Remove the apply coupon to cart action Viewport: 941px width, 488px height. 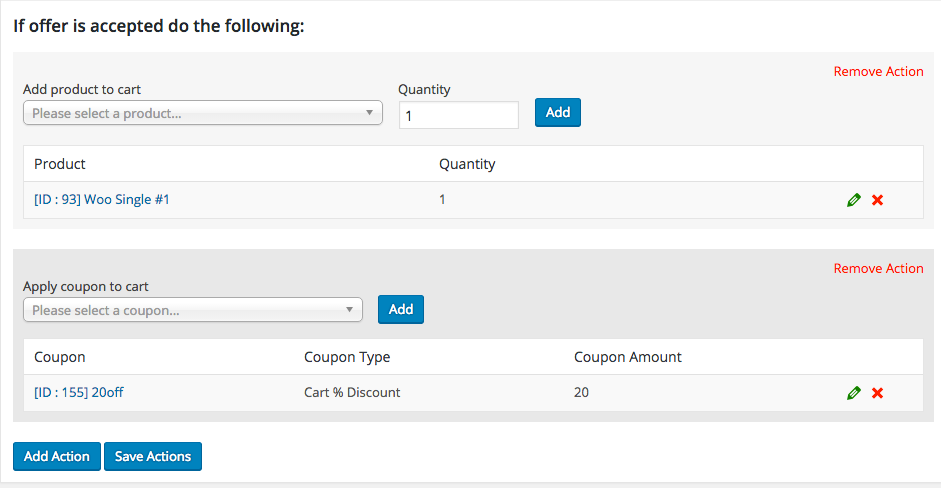coord(878,268)
